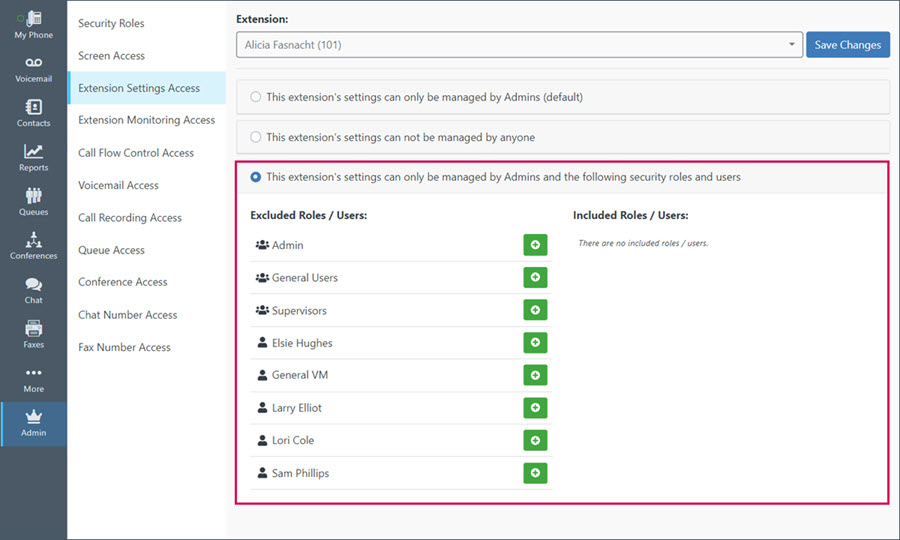Select the managed-by-Admins-only default option
This screenshot has width=900, height=540.
tap(255, 97)
